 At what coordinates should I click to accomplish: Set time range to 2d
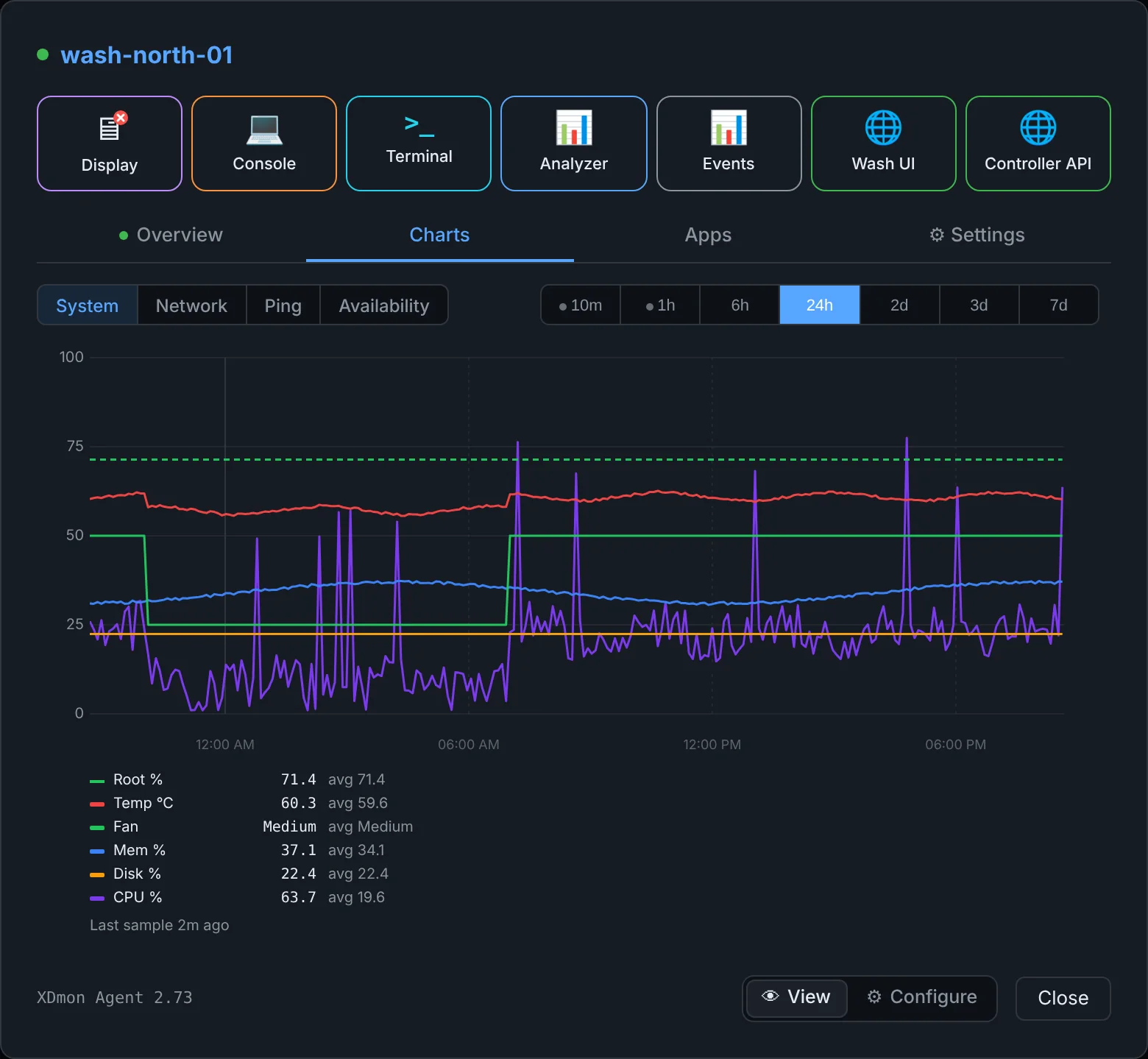coord(899,305)
